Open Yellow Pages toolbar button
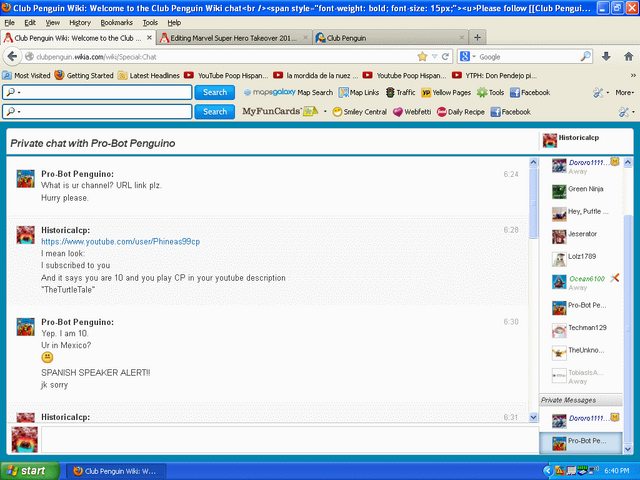This screenshot has width=640, height=480. [x=446, y=92]
